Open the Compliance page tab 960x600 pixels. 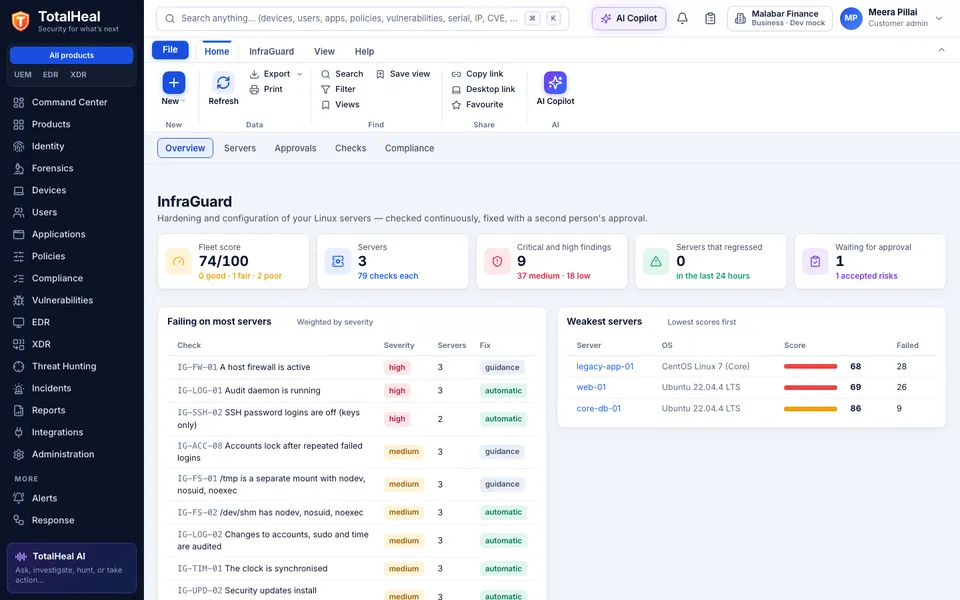[409, 148]
